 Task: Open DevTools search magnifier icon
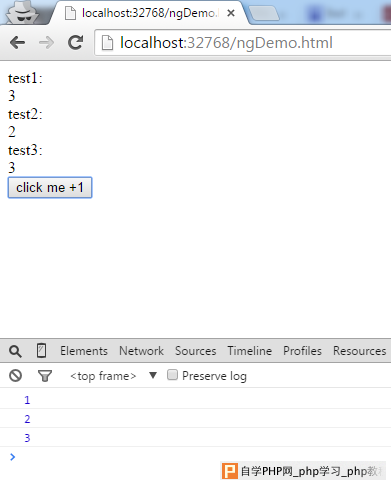click(15, 351)
